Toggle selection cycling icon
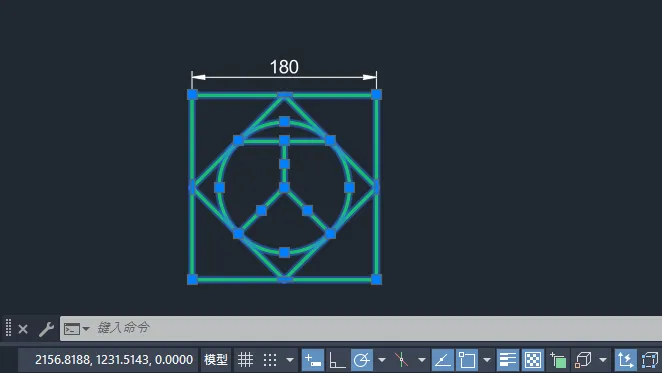This screenshot has width=662, height=373. [x=558, y=360]
